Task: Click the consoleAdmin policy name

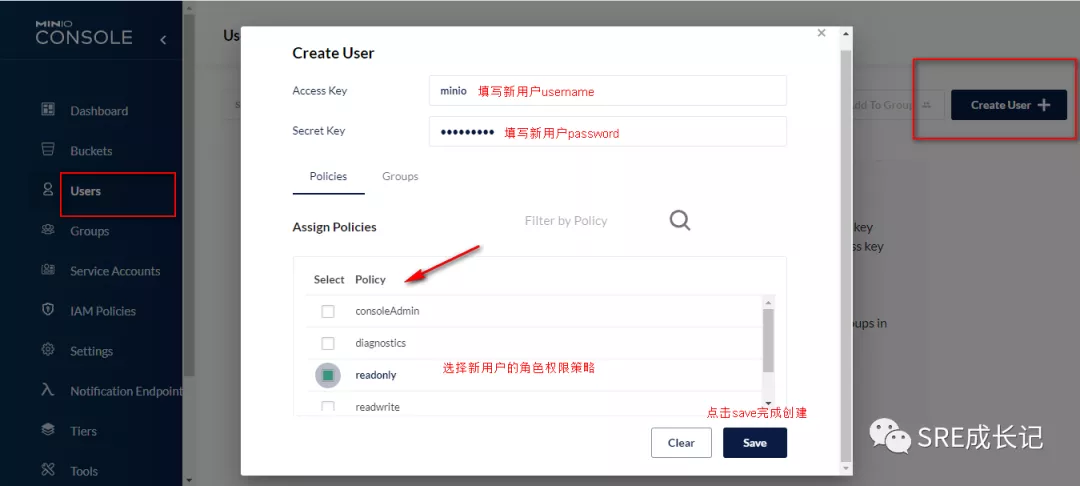Action: [387, 311]
